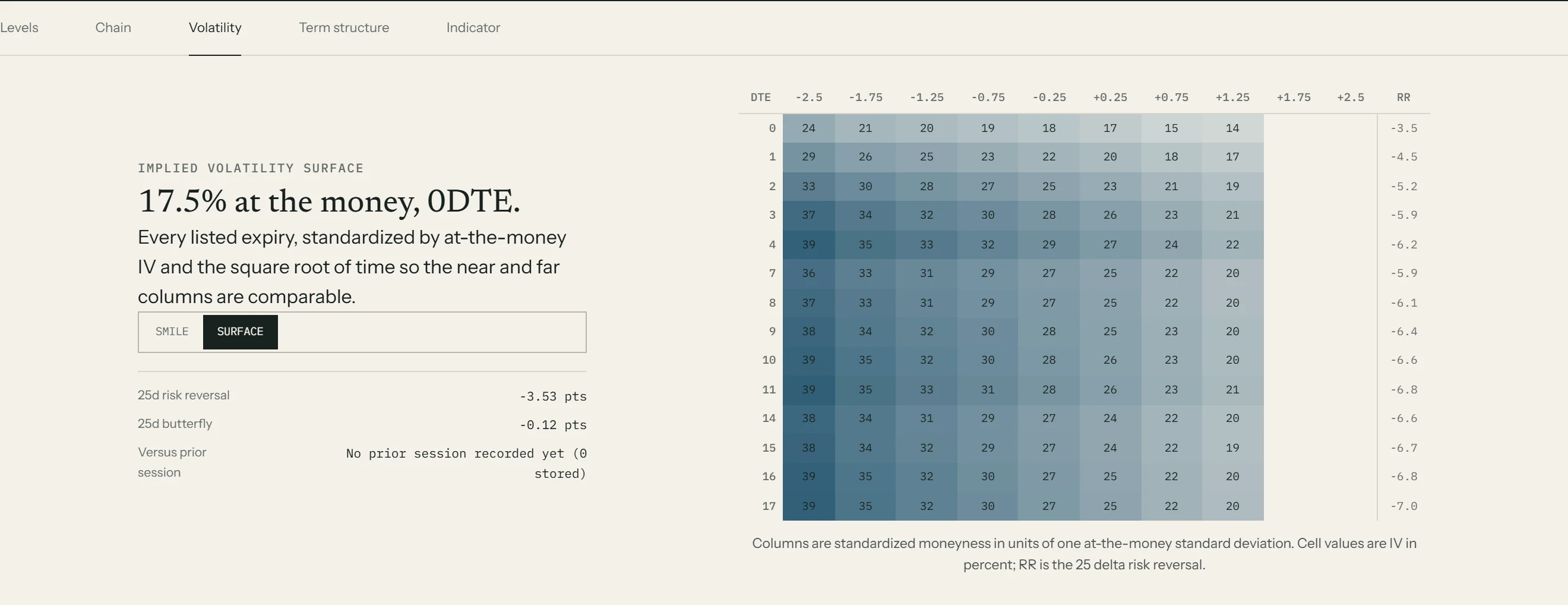Click the 25d butterfly label

(175, 423)
